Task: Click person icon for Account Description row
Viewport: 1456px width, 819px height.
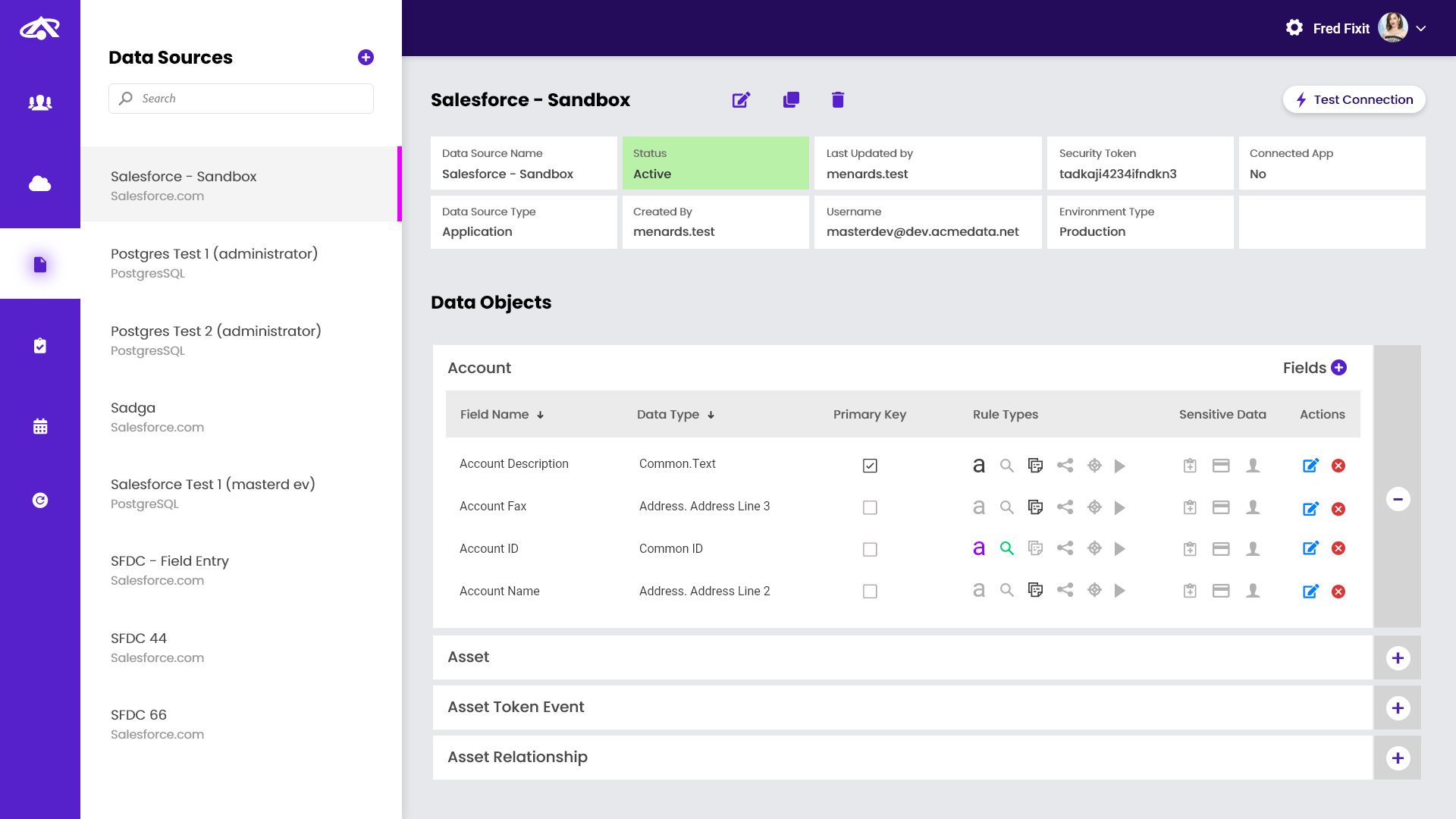Action: point(1253,466)
